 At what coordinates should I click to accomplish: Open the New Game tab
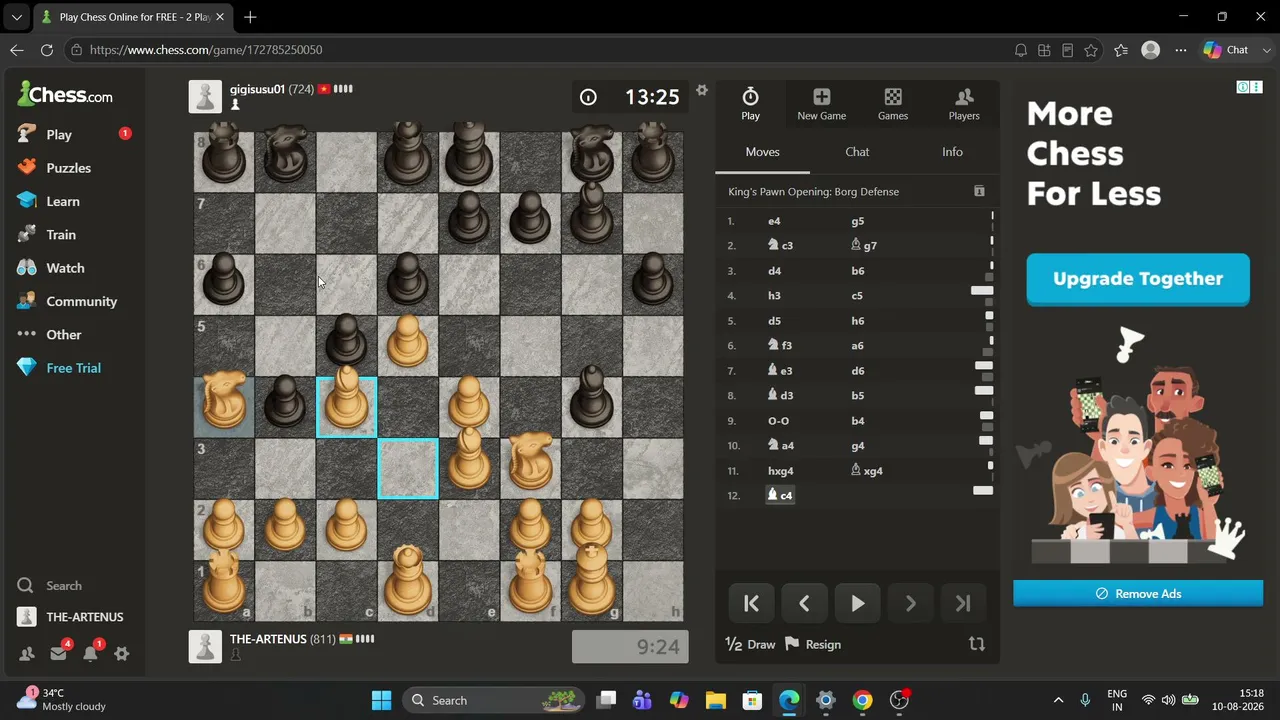[822, 104]
